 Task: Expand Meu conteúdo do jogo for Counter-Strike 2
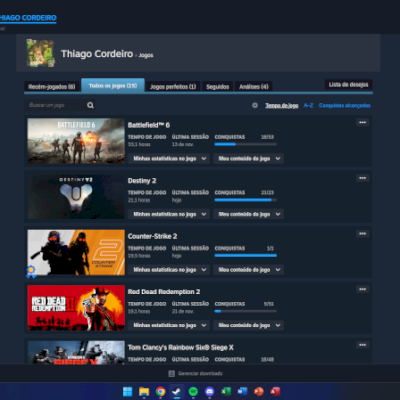[x=249, y=270]
